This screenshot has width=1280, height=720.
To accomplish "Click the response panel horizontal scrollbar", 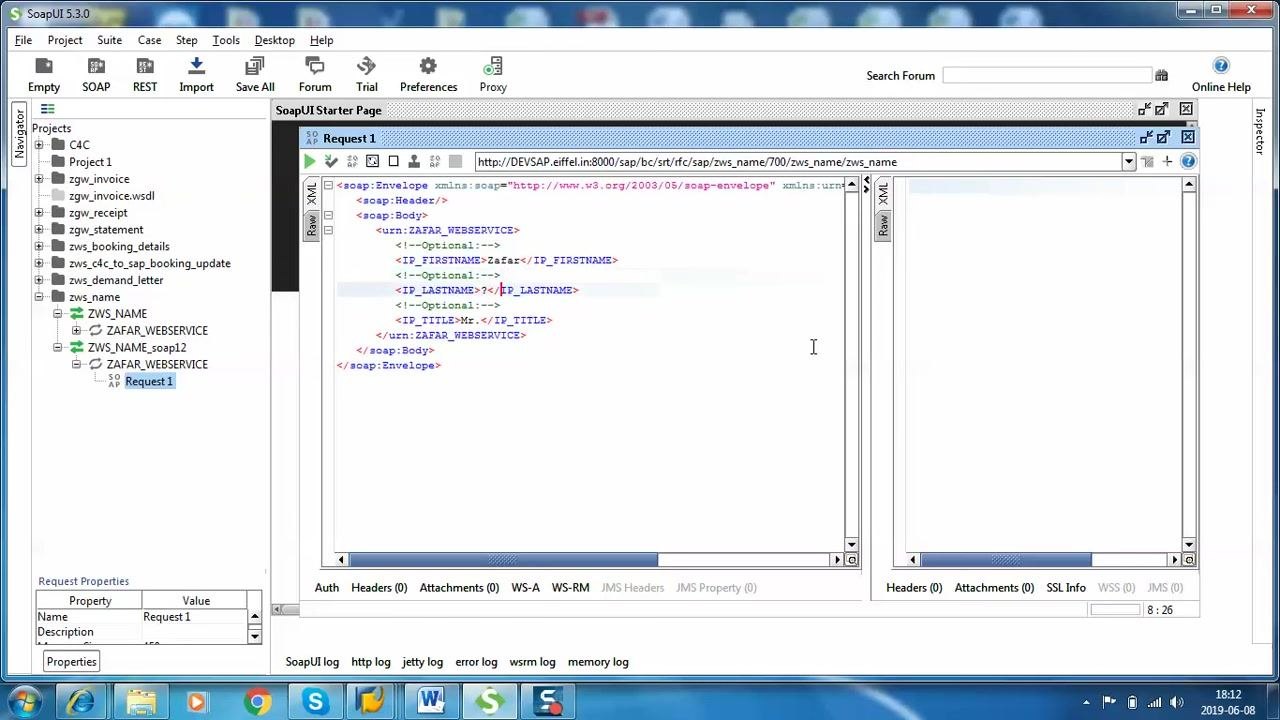I will point(1006,560).
